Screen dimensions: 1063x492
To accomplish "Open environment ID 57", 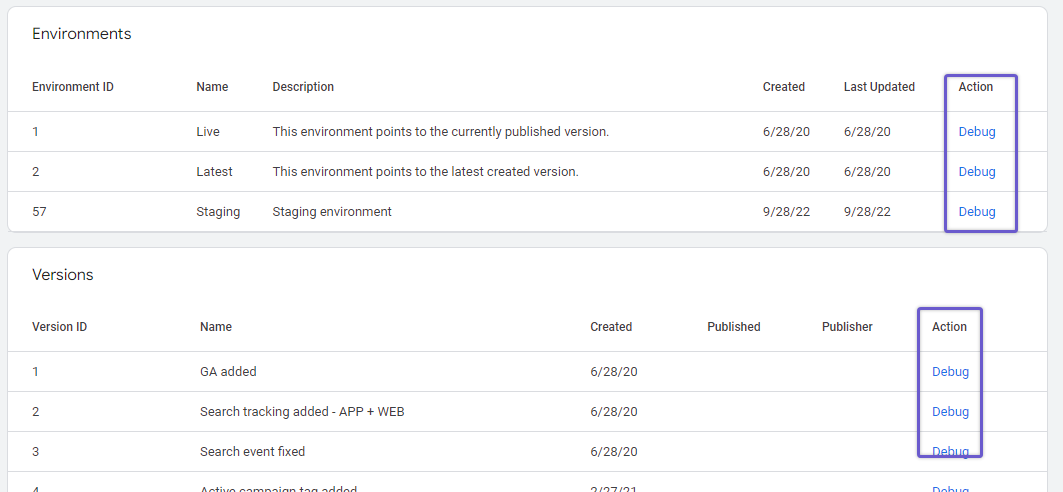I will [x=39, y=211].
